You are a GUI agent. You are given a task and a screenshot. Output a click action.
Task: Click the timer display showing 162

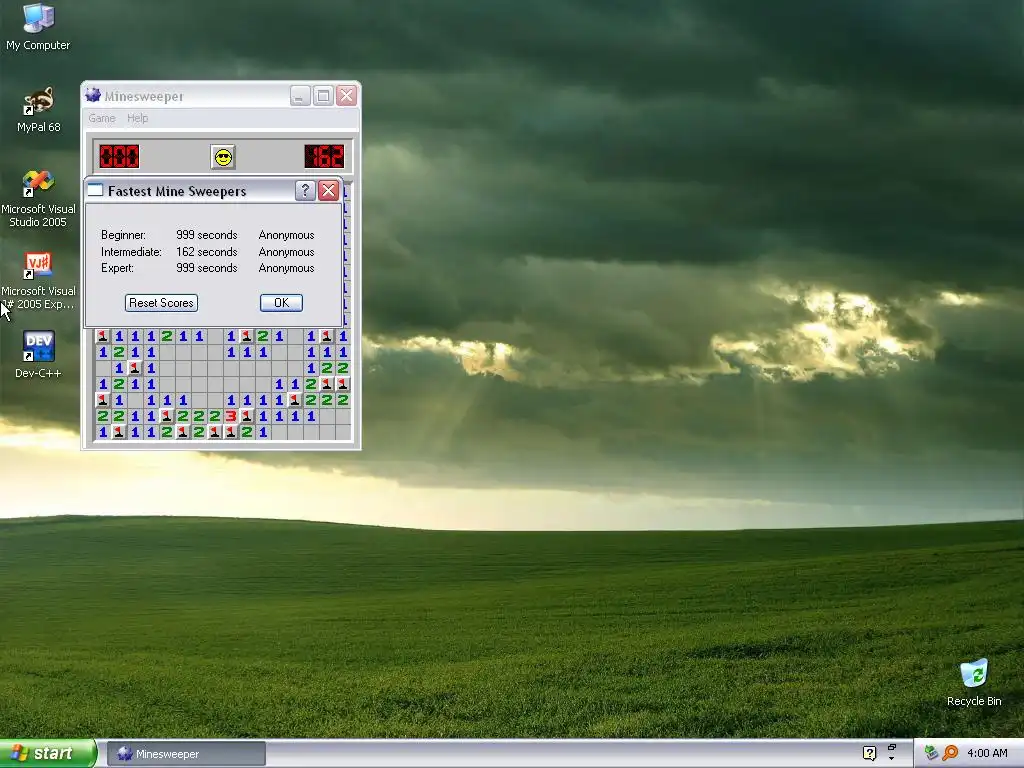tap(324, 157)
